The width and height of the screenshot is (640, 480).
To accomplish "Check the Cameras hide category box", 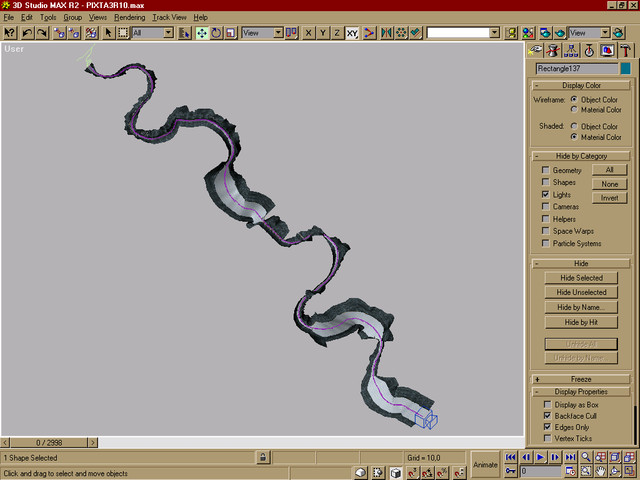I will [x=545, y=207].
